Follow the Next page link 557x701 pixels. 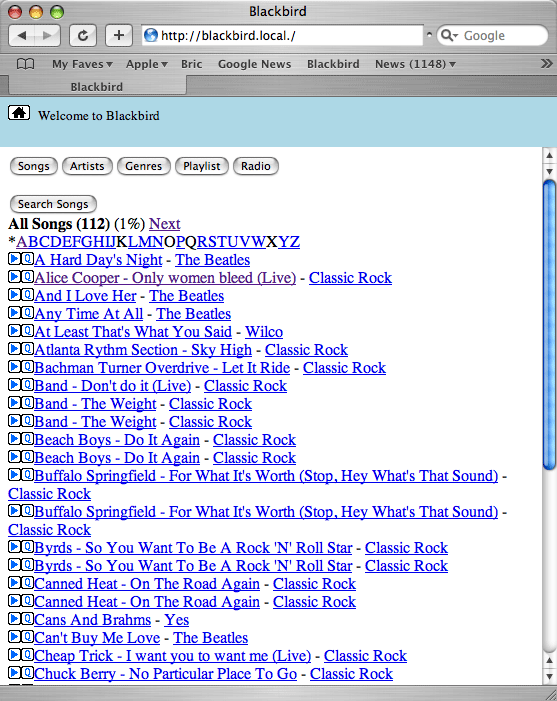click(165, 224)
